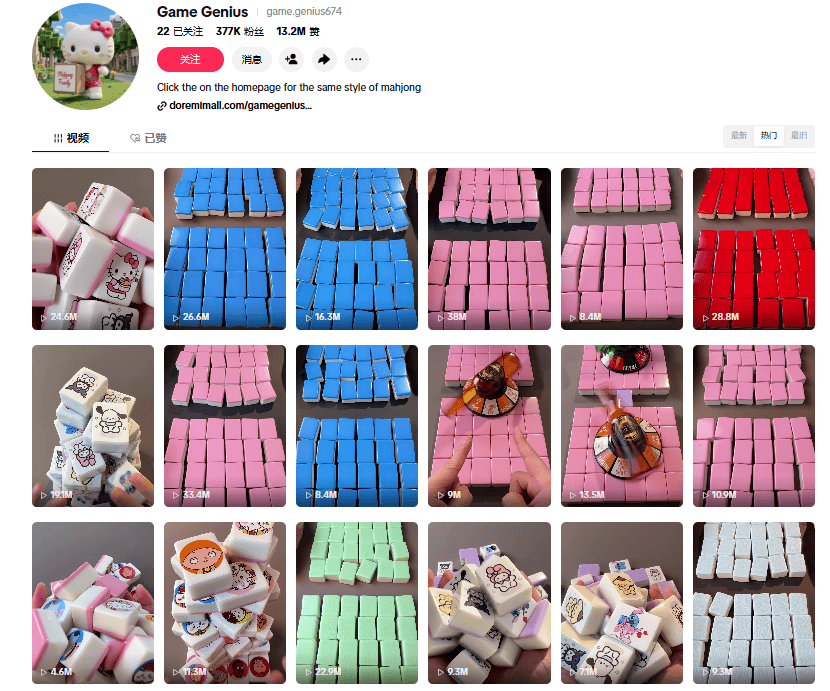Viewport: 830px width, 691px height.
Task: Open the white tiles video in bottom row
Action: click(x=754, y=603)
